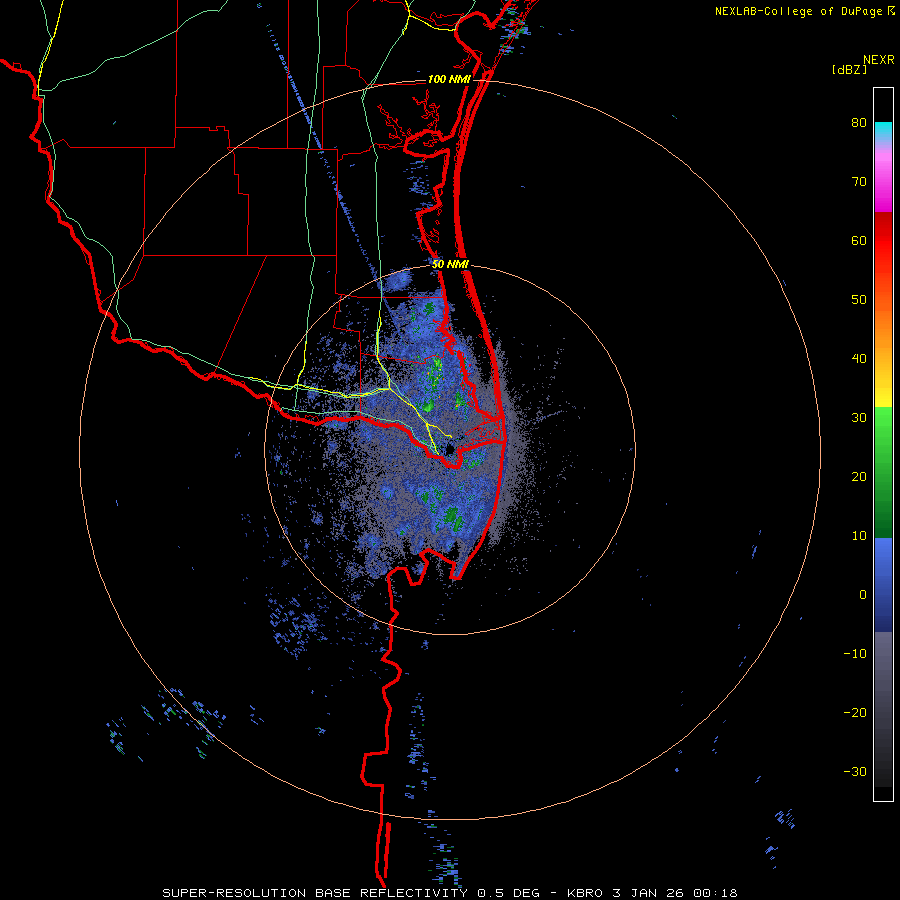Pick the cyan top segment of the color bar
Image resolution: width=900 pixels, height=900 pixels.
pos(883,131)
